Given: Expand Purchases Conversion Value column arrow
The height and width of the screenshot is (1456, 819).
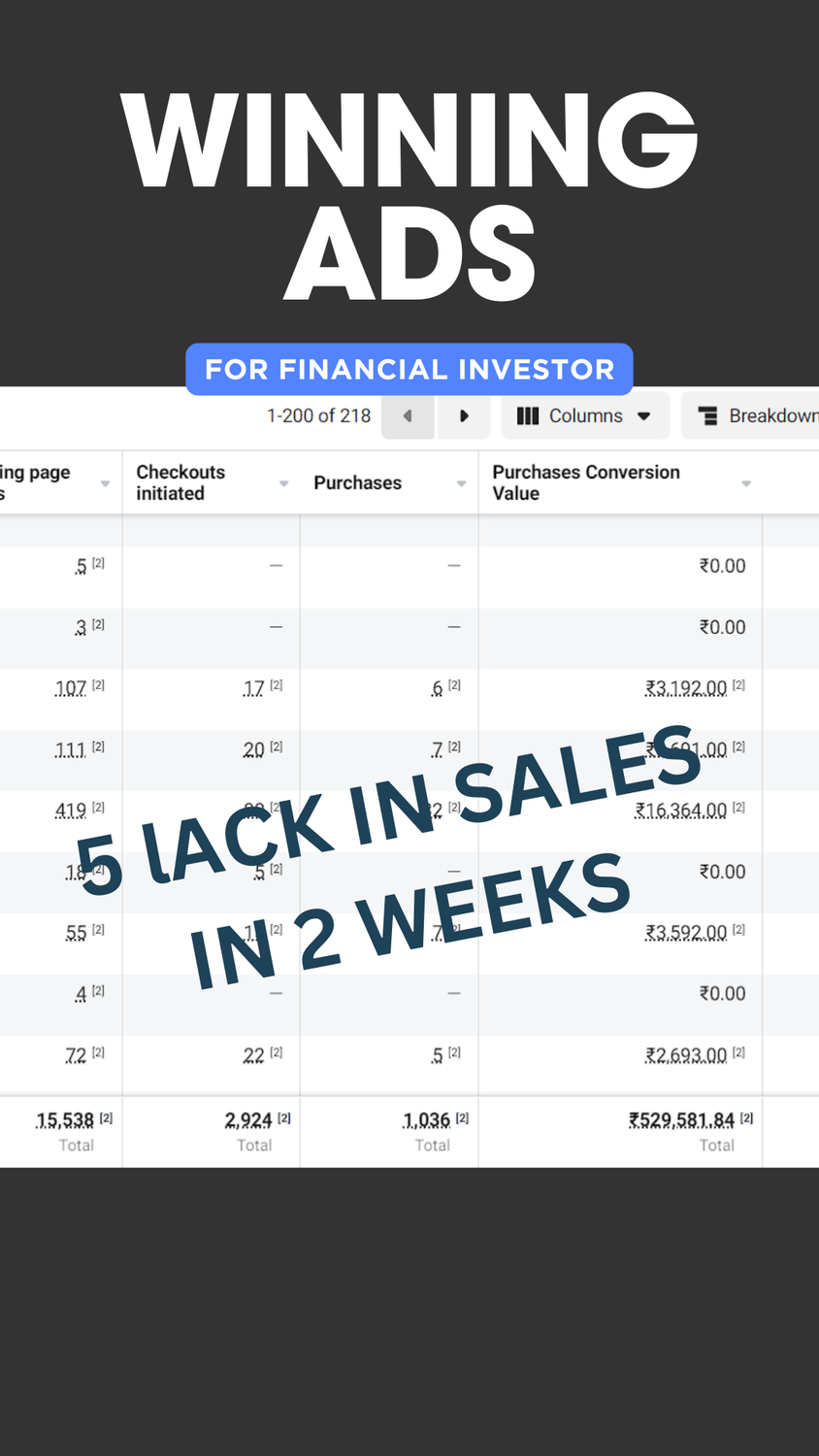Looking at the screenshot, I should click(746, 483).
